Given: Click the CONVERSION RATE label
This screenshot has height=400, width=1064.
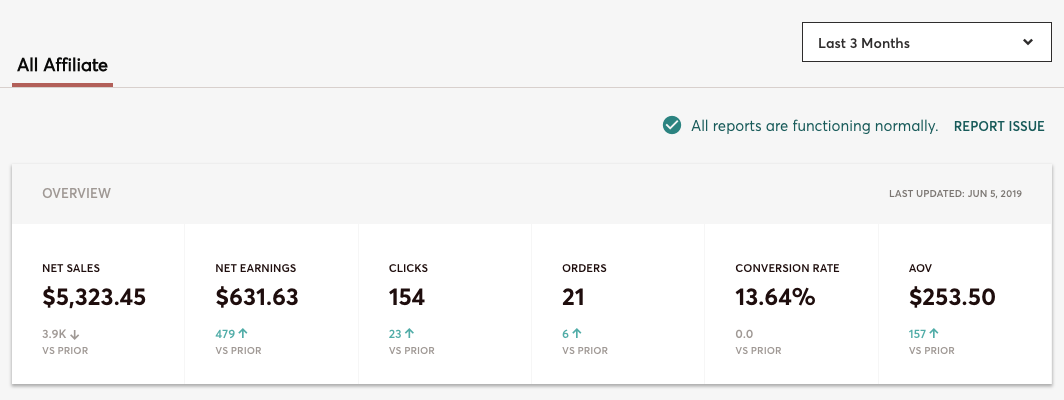Looking at the screenshot, I should point(787,268).
